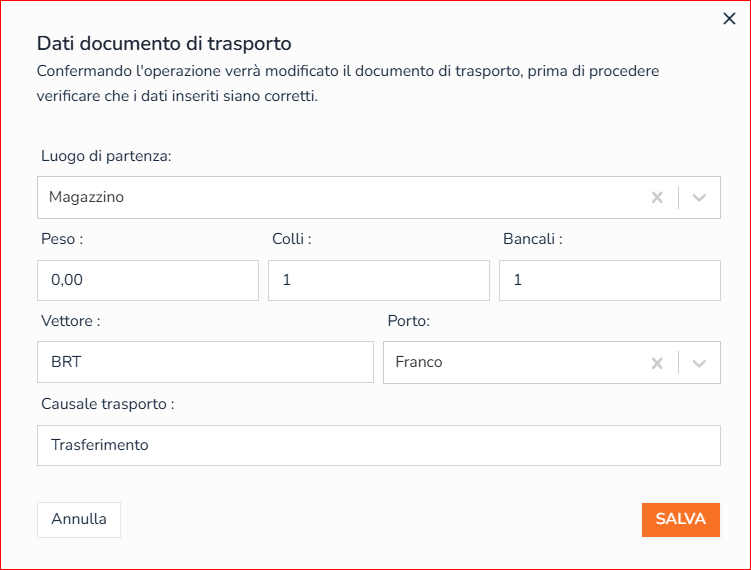The width and height of the screenshot is (751, 570).
Task: Edit the Vettore field containing BRT
Action: (205, 362)
